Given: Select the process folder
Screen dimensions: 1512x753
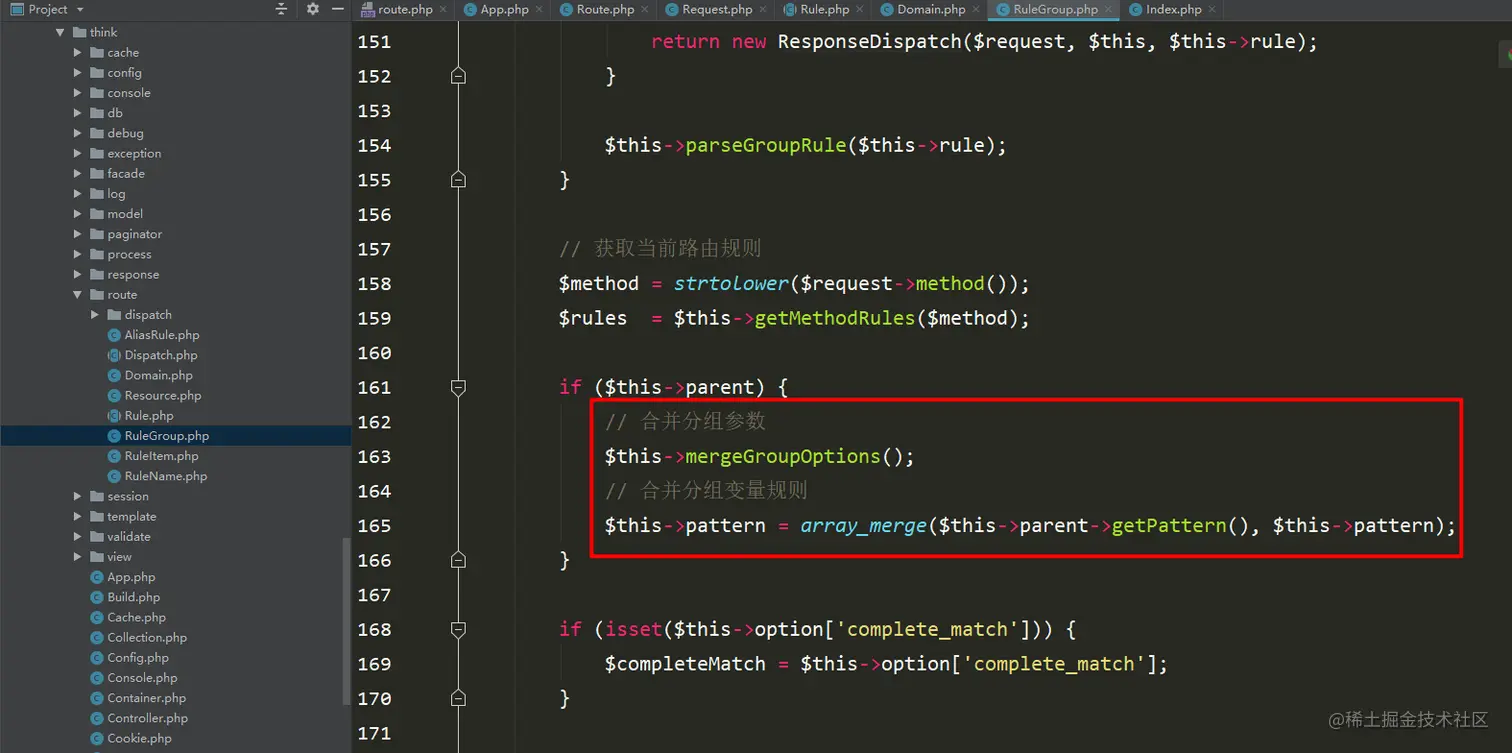Looking at the screenshot, I should point(129,254).
